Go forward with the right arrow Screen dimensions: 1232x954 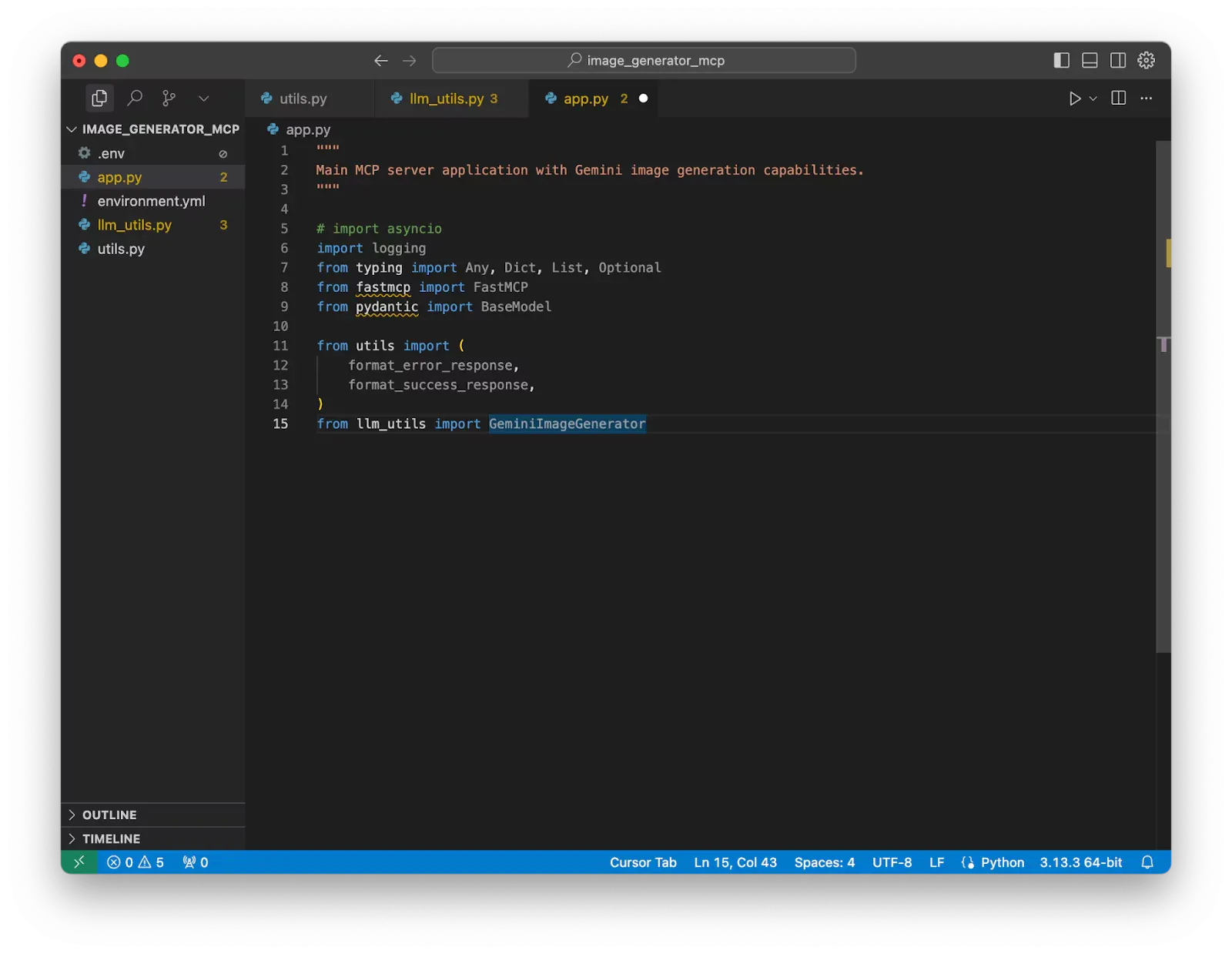coord(410,61)
